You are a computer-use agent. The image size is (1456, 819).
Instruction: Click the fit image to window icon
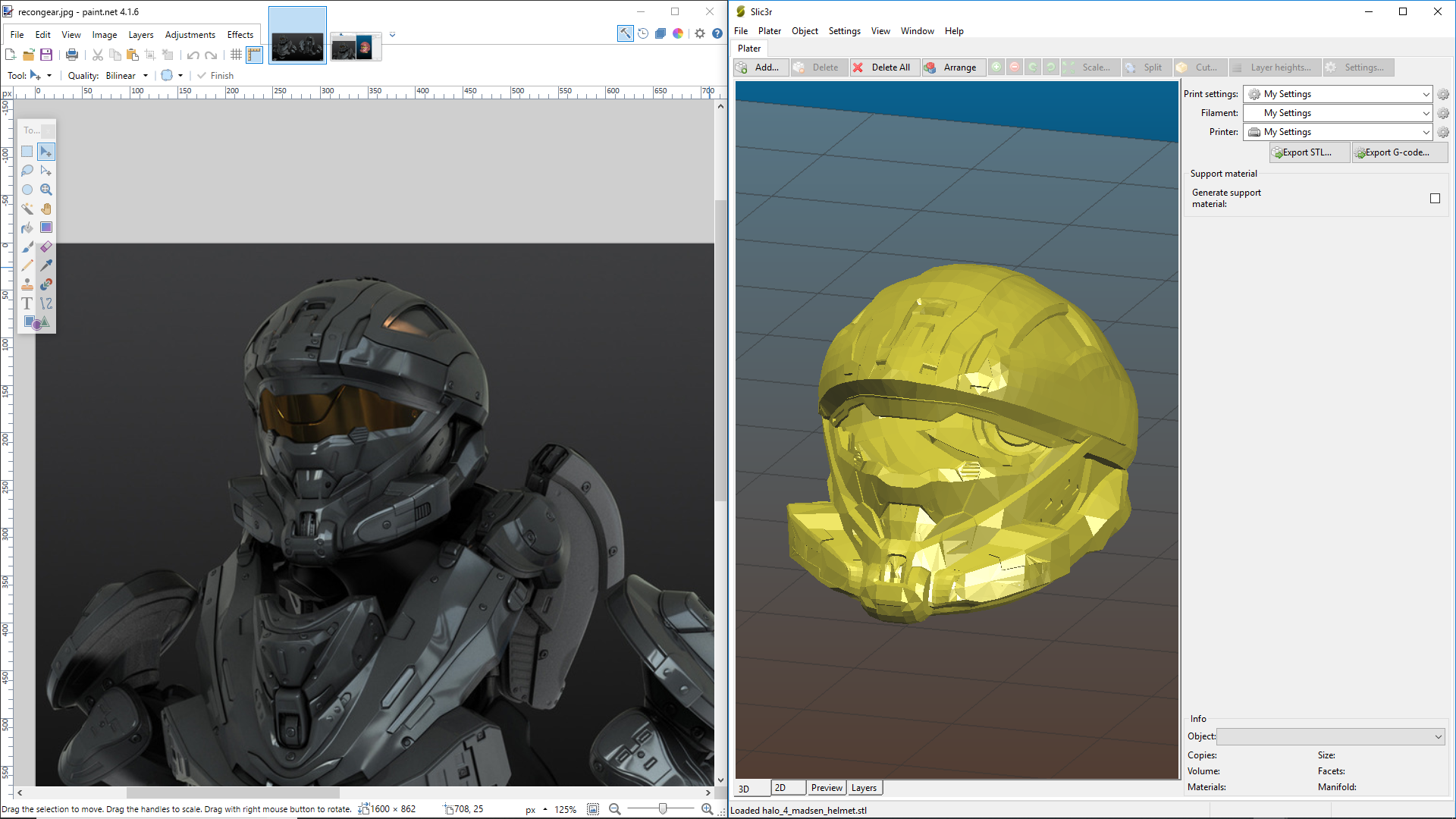pos(593,809)
